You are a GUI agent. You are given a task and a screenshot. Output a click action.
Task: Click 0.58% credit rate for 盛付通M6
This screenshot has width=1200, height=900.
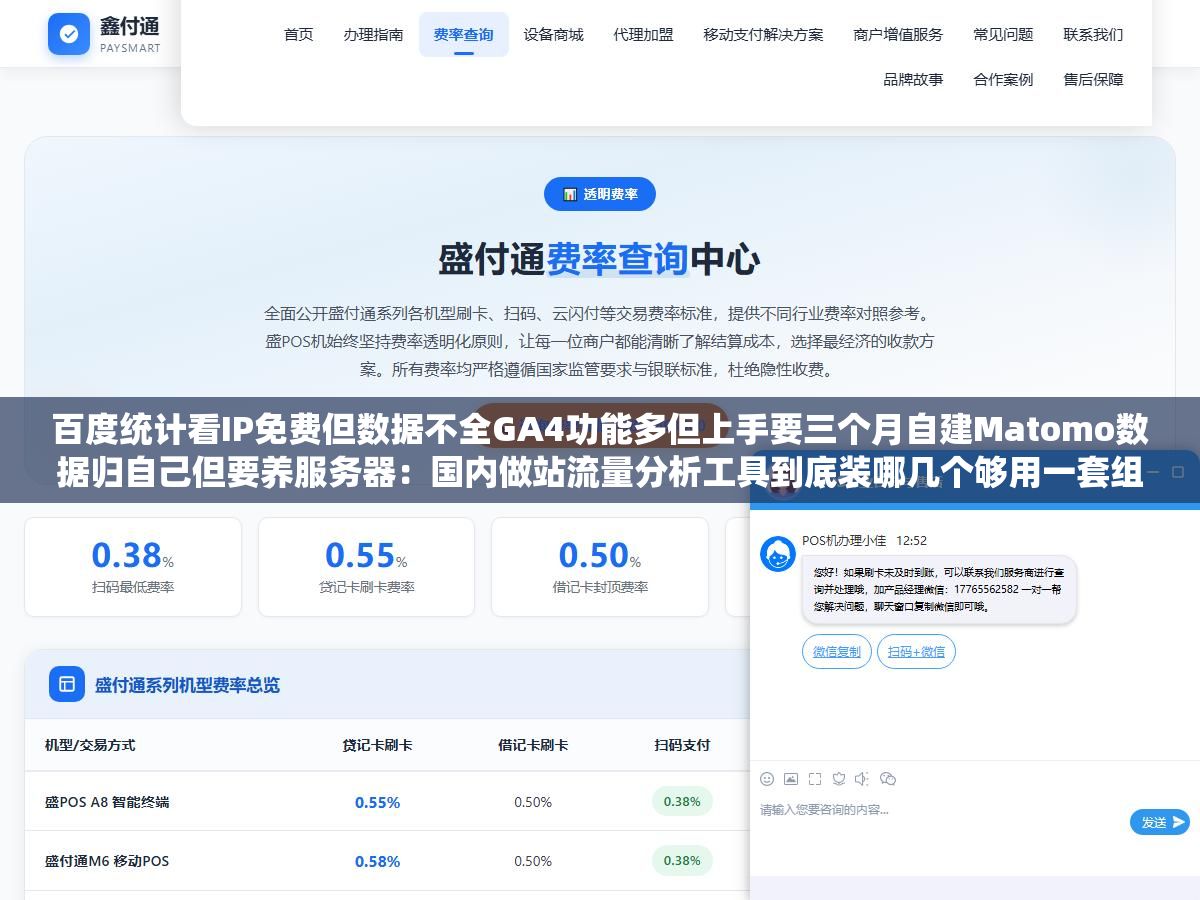(377, 861)
